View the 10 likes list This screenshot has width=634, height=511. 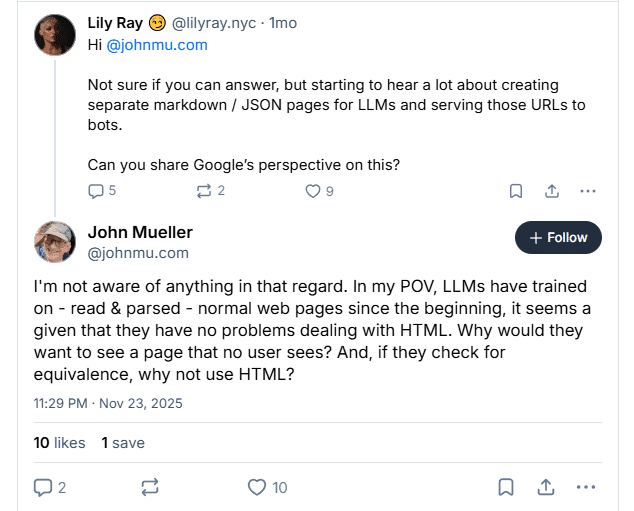[59, 443]
